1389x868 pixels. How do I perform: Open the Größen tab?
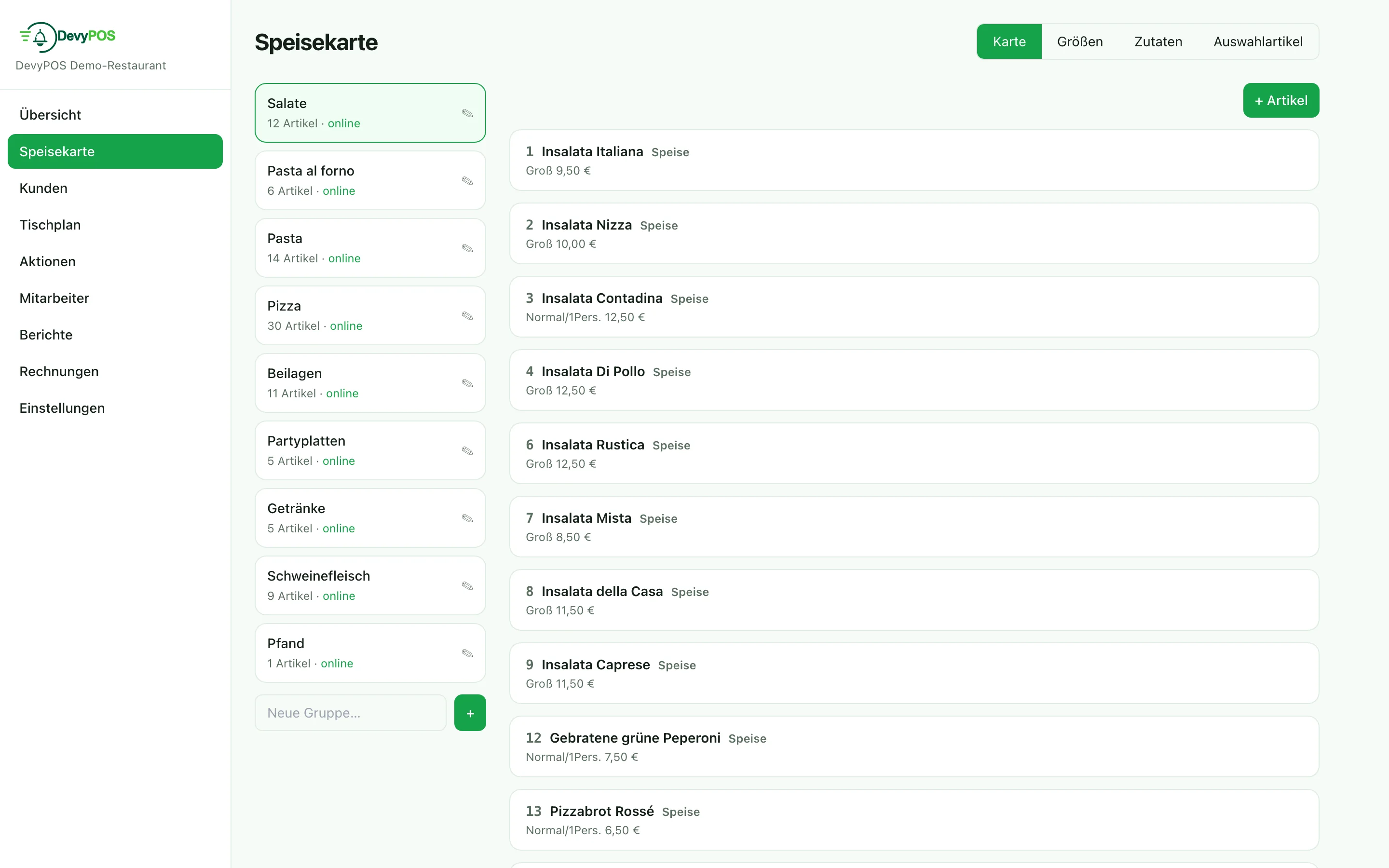[1080, 41]
